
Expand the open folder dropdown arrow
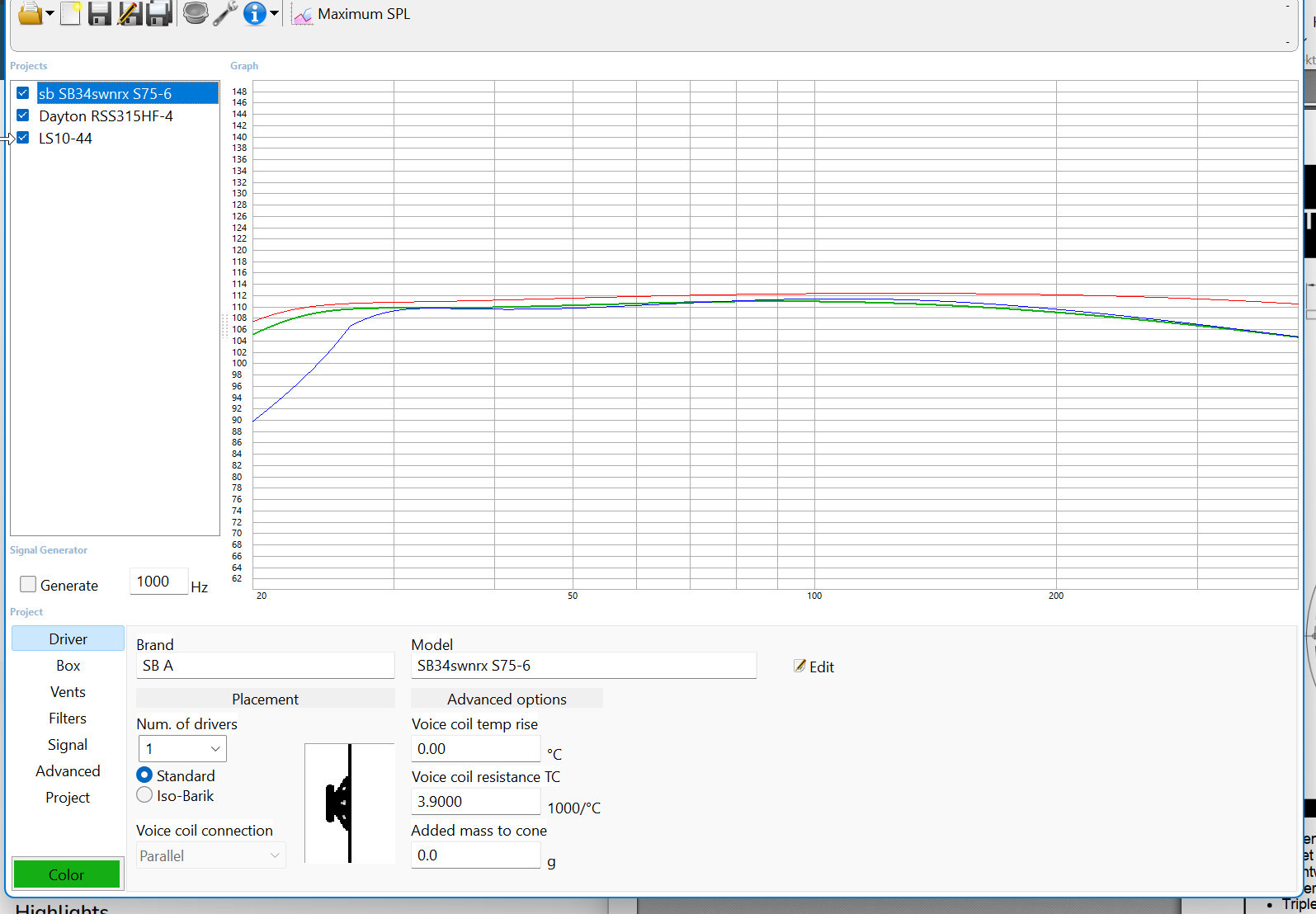[x=50, y=14]
